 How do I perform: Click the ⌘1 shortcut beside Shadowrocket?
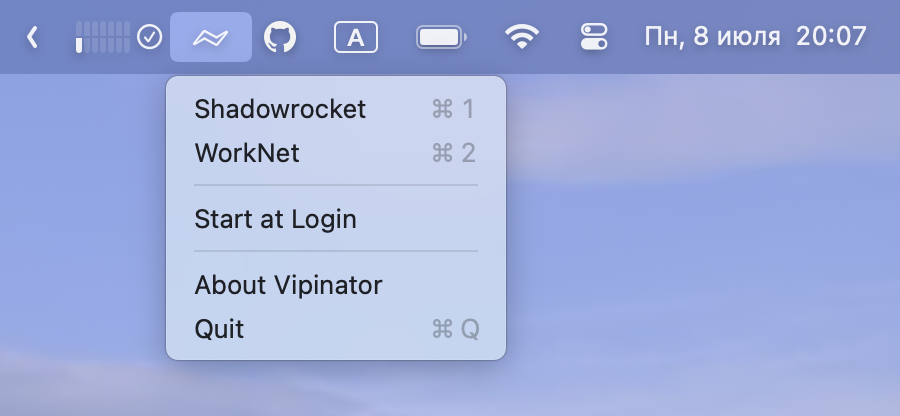point(453,108)
